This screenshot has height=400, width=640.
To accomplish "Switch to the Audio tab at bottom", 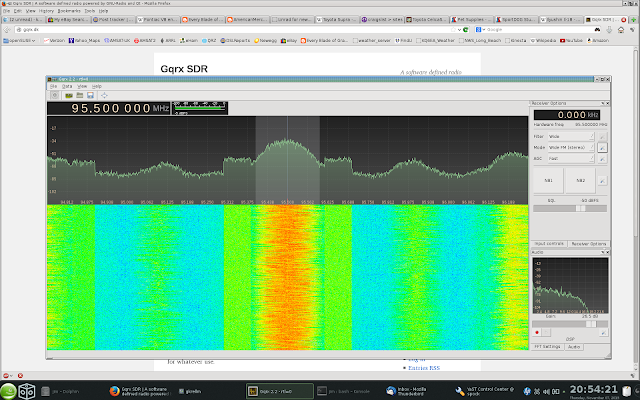I will point(574,347).
